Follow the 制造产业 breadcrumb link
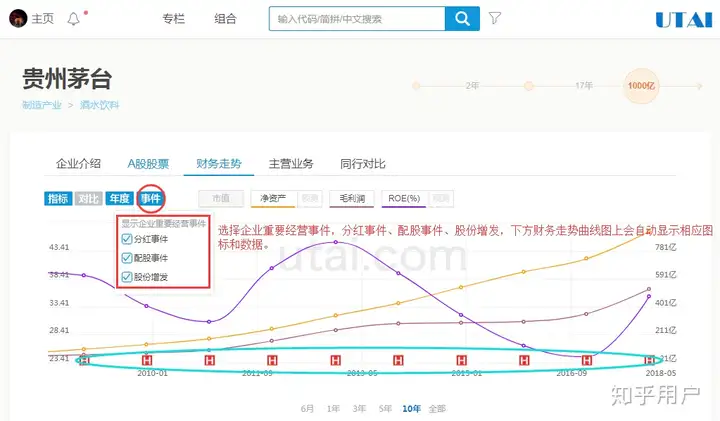Viewport: 720px width, 421px height. (x=42, y=105)
